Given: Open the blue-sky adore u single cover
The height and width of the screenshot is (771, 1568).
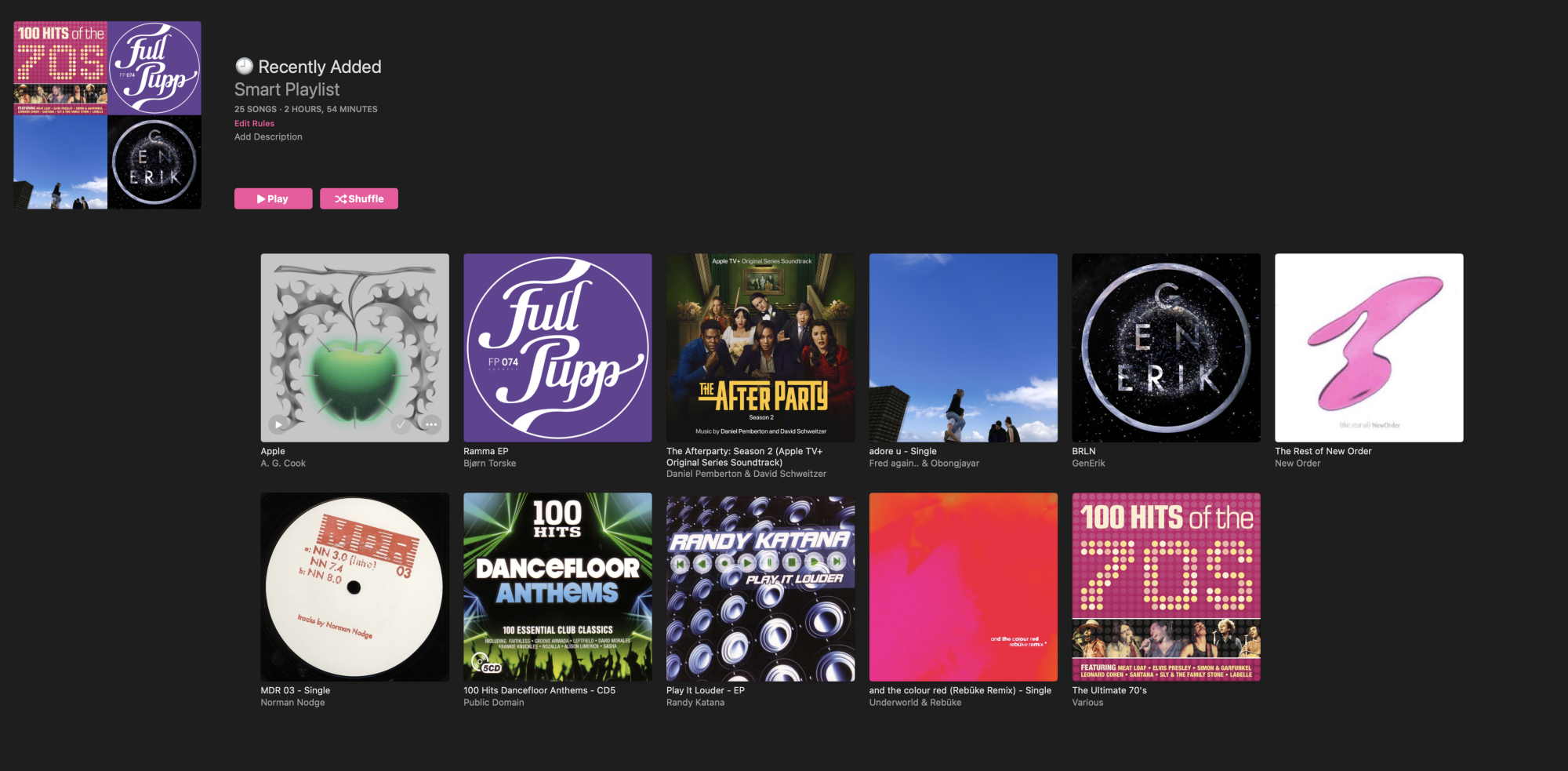Looking at the screenshot, I should [x=964, y=347].
